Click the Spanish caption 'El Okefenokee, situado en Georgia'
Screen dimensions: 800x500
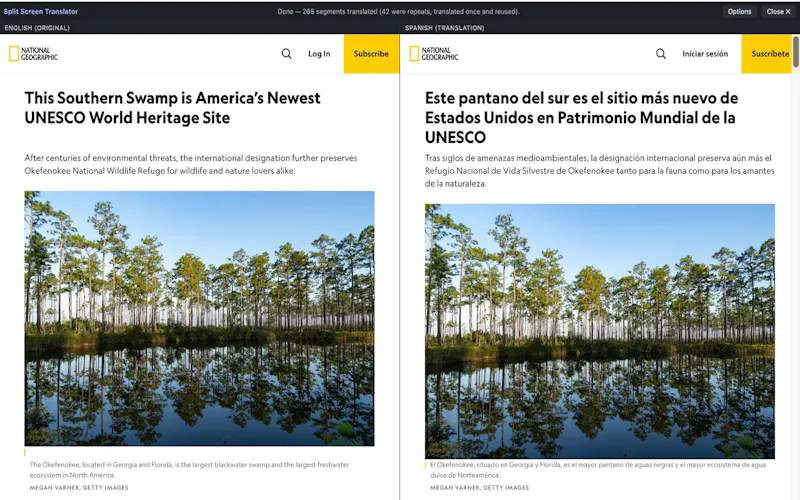[x=598, y=470]
